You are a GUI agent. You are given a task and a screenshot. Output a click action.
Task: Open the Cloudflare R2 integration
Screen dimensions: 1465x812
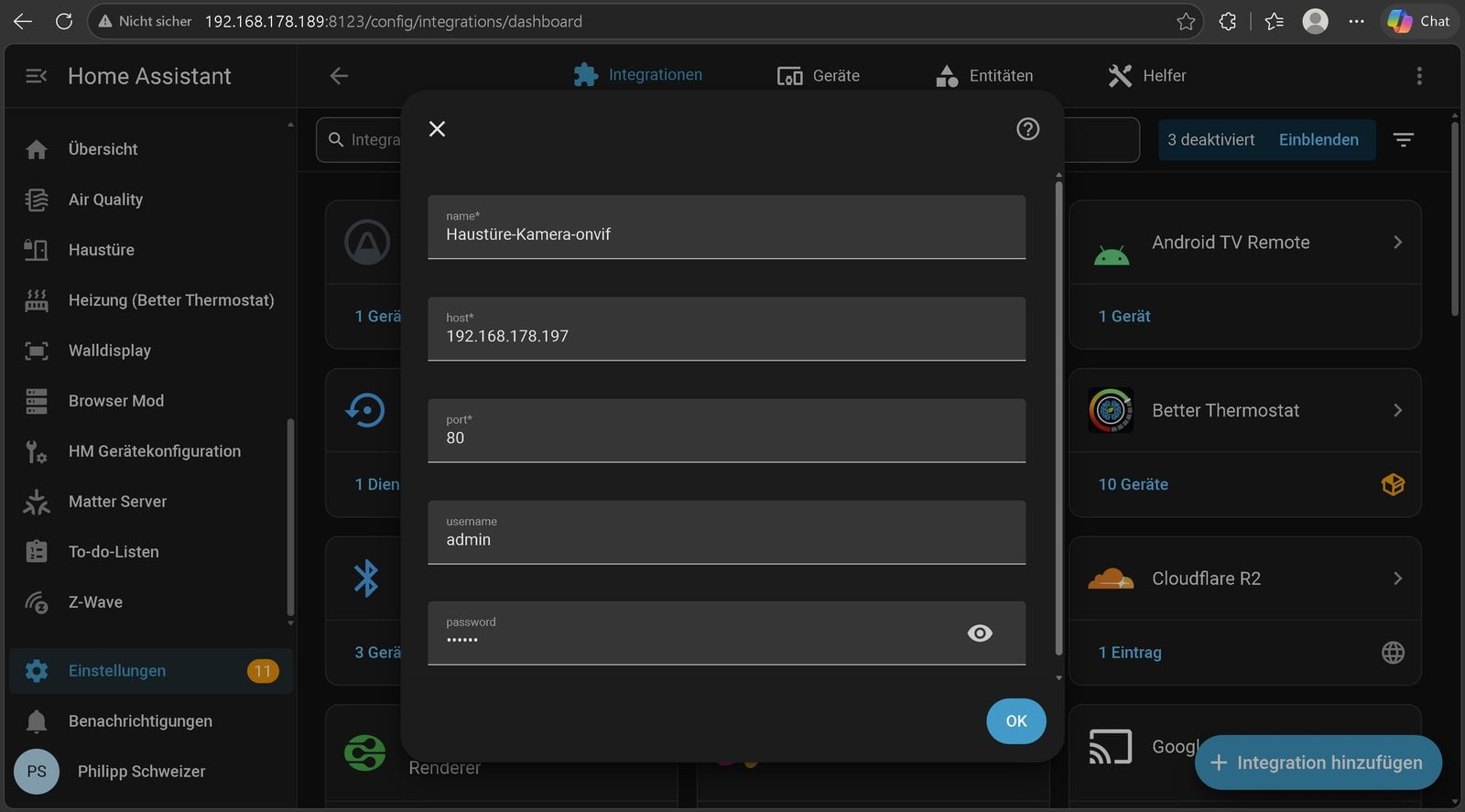click(x=1245, y=579)
